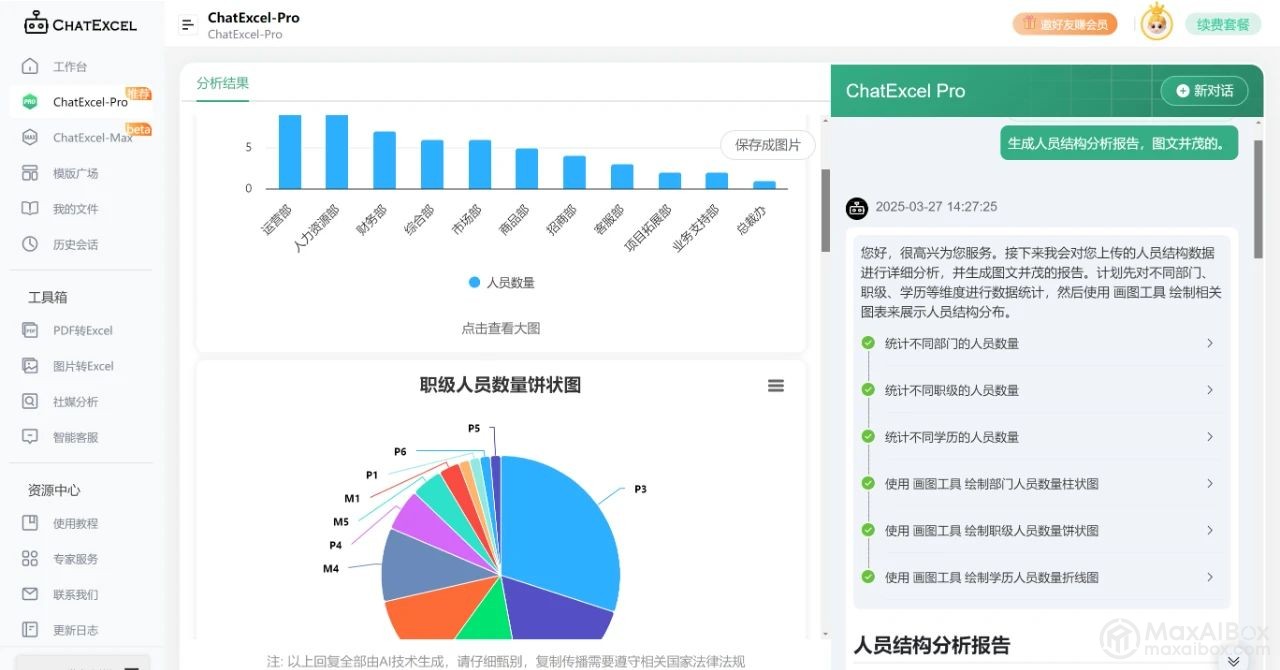
Task: Click 联系我们 envelope icon
Action: (30, 594)
